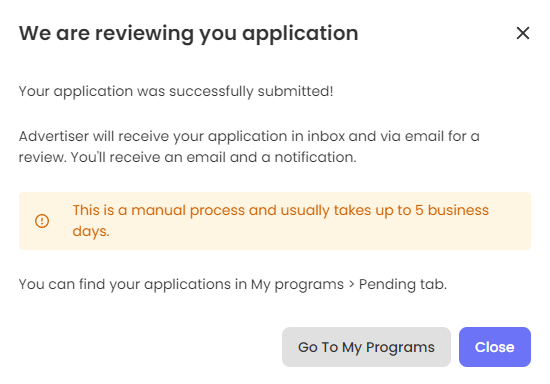This screenshot has width=550, height=384.
Task: Click the orange exclamation warning icon
Action: 42,221
